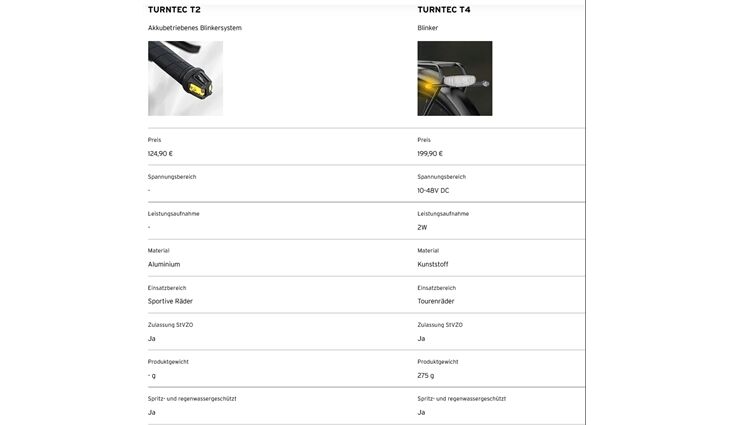730x425 pixels.
Task: Click the 10-48V DC voltage value
Action: (433, 191)
